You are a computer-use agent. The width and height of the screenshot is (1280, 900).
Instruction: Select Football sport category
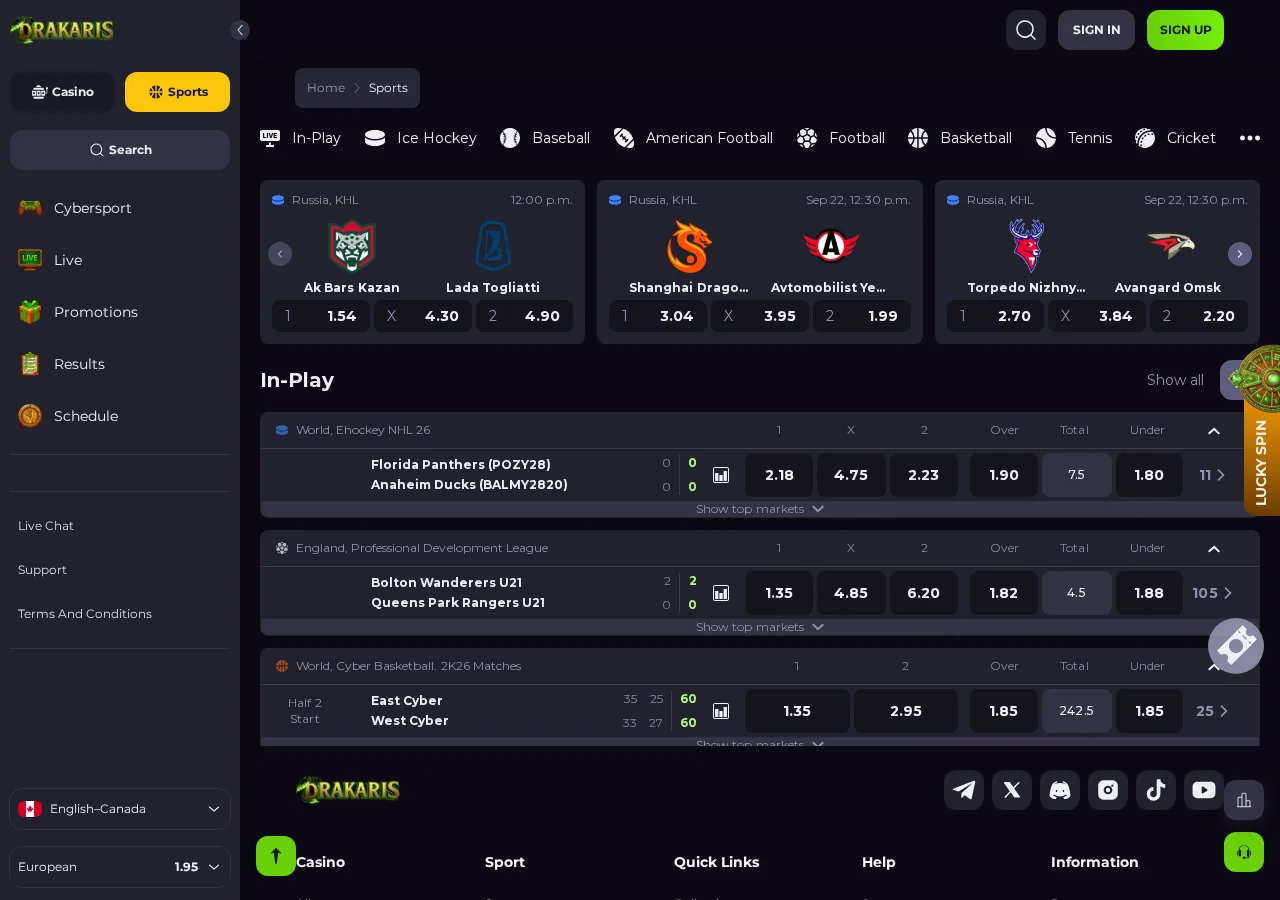click(841, 138)
